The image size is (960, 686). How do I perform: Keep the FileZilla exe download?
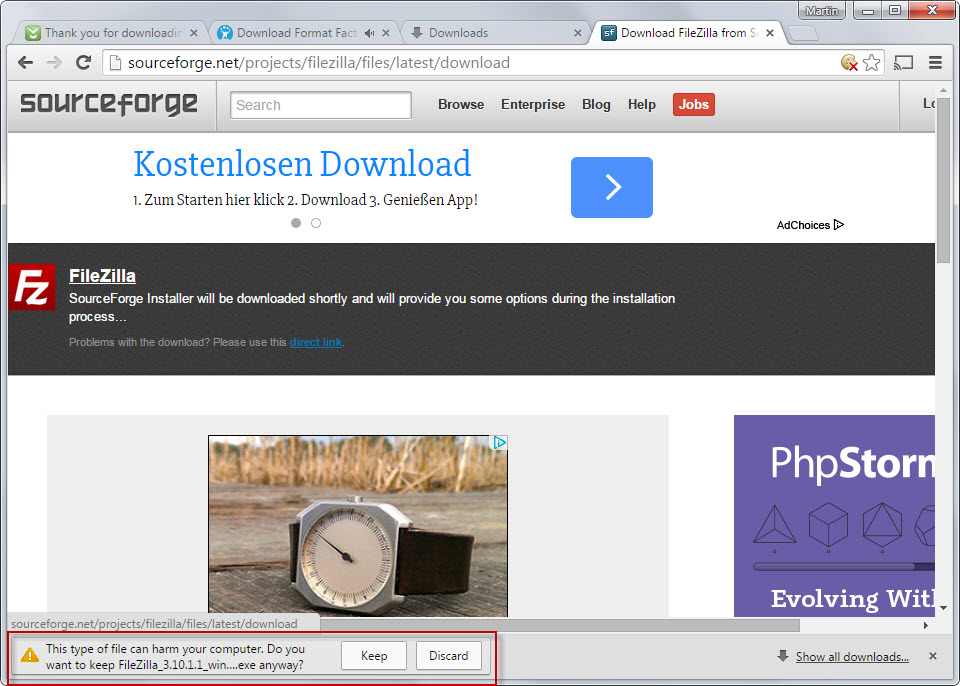click(373, 655)
